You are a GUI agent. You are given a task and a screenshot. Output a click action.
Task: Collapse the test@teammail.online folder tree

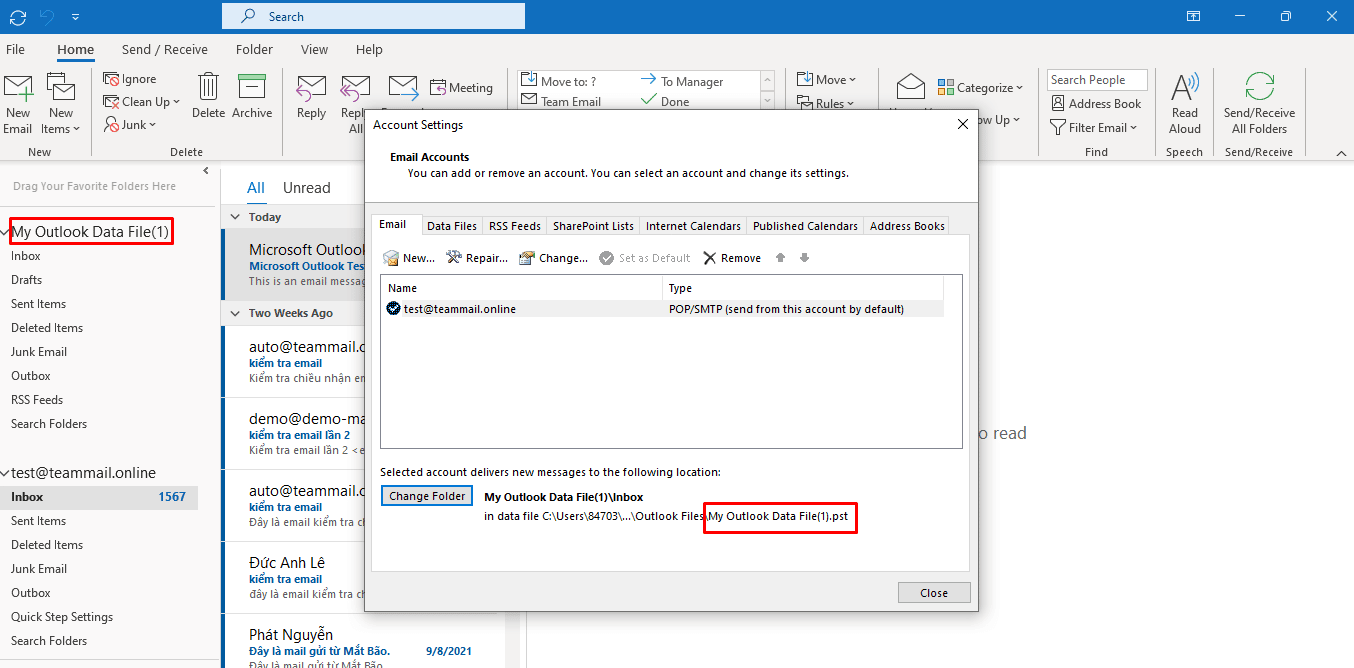coord(5,473)
